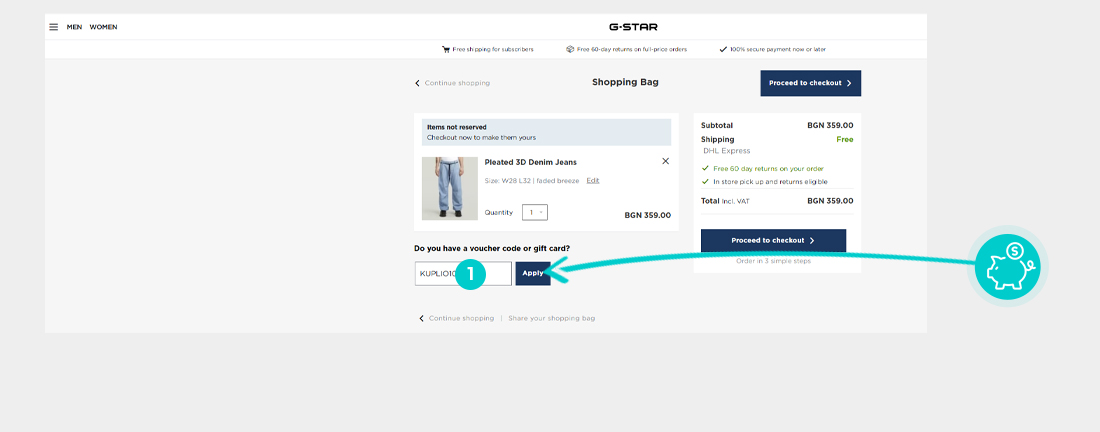Click the teal piggy bank savings icon
The image size is (1100, 432).
1011,267
